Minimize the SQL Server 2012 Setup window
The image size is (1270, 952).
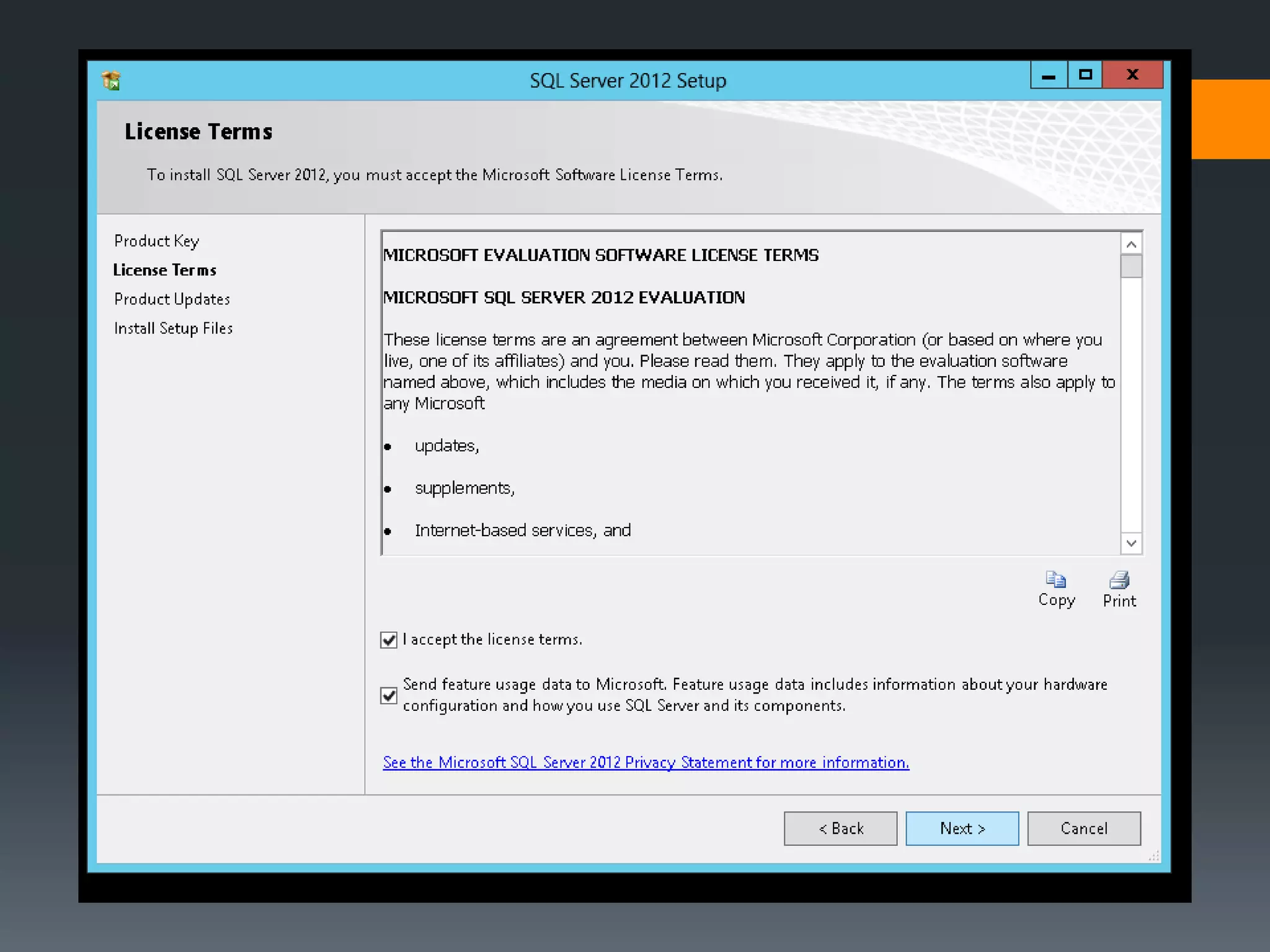click(1049, 76)
